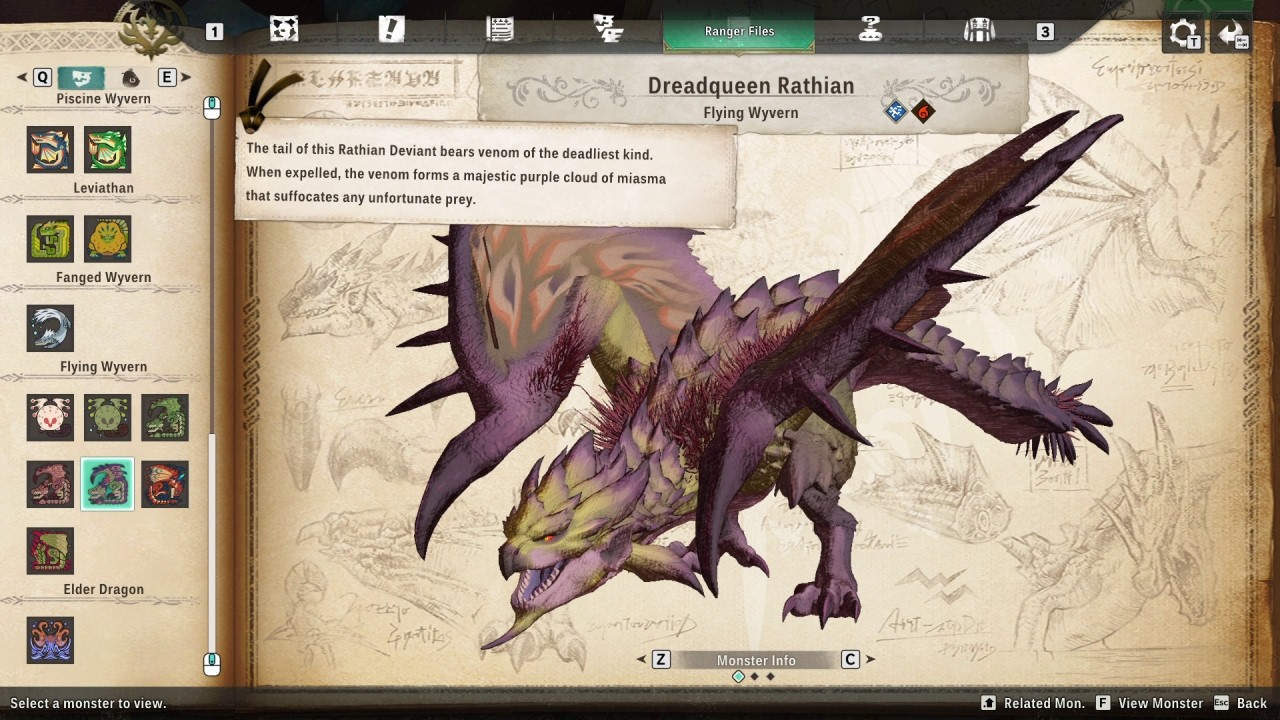Click the monster description text box
This screenshot has width=1280, height=720.
coord(486,176)
